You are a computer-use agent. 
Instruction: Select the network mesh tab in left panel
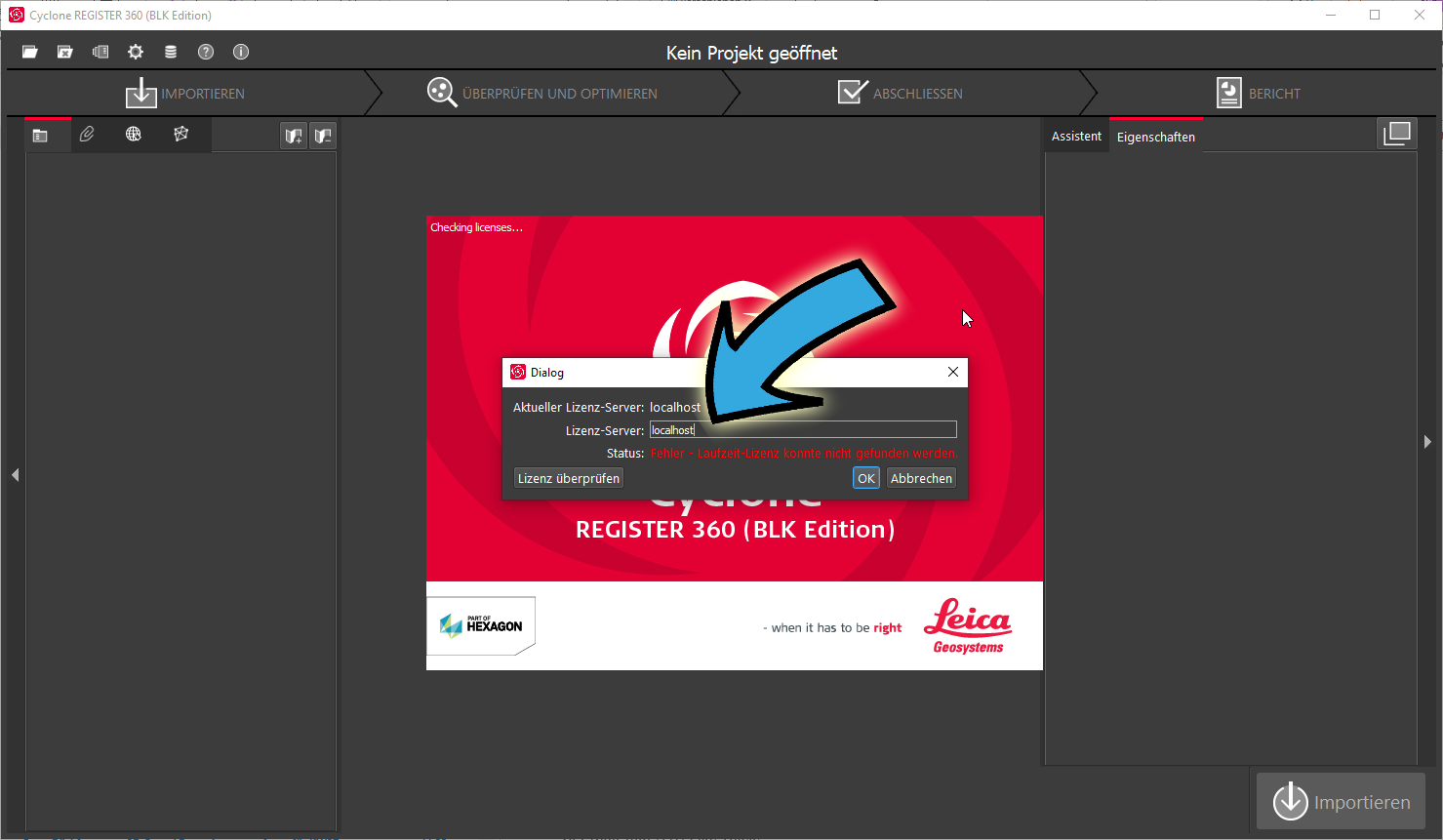tap(180, 135)
